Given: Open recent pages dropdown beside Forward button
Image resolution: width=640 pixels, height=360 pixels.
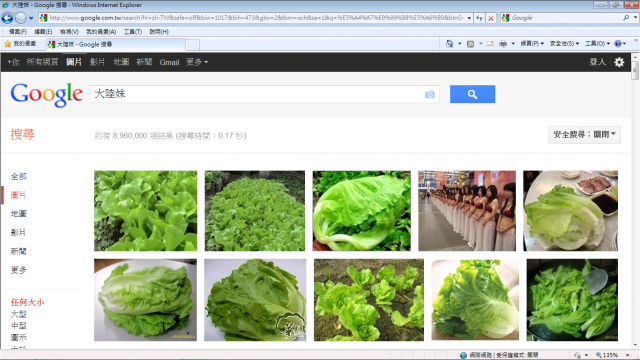Looking at the screenshot, I should pos(31,18).
